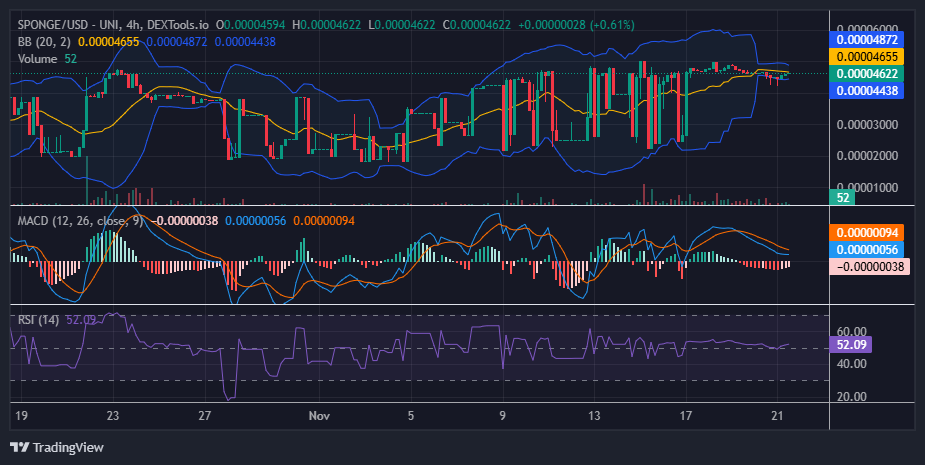The image size is (925, 465).
Task: Click the 0.00004655 basis price tag
Action: 867,57
